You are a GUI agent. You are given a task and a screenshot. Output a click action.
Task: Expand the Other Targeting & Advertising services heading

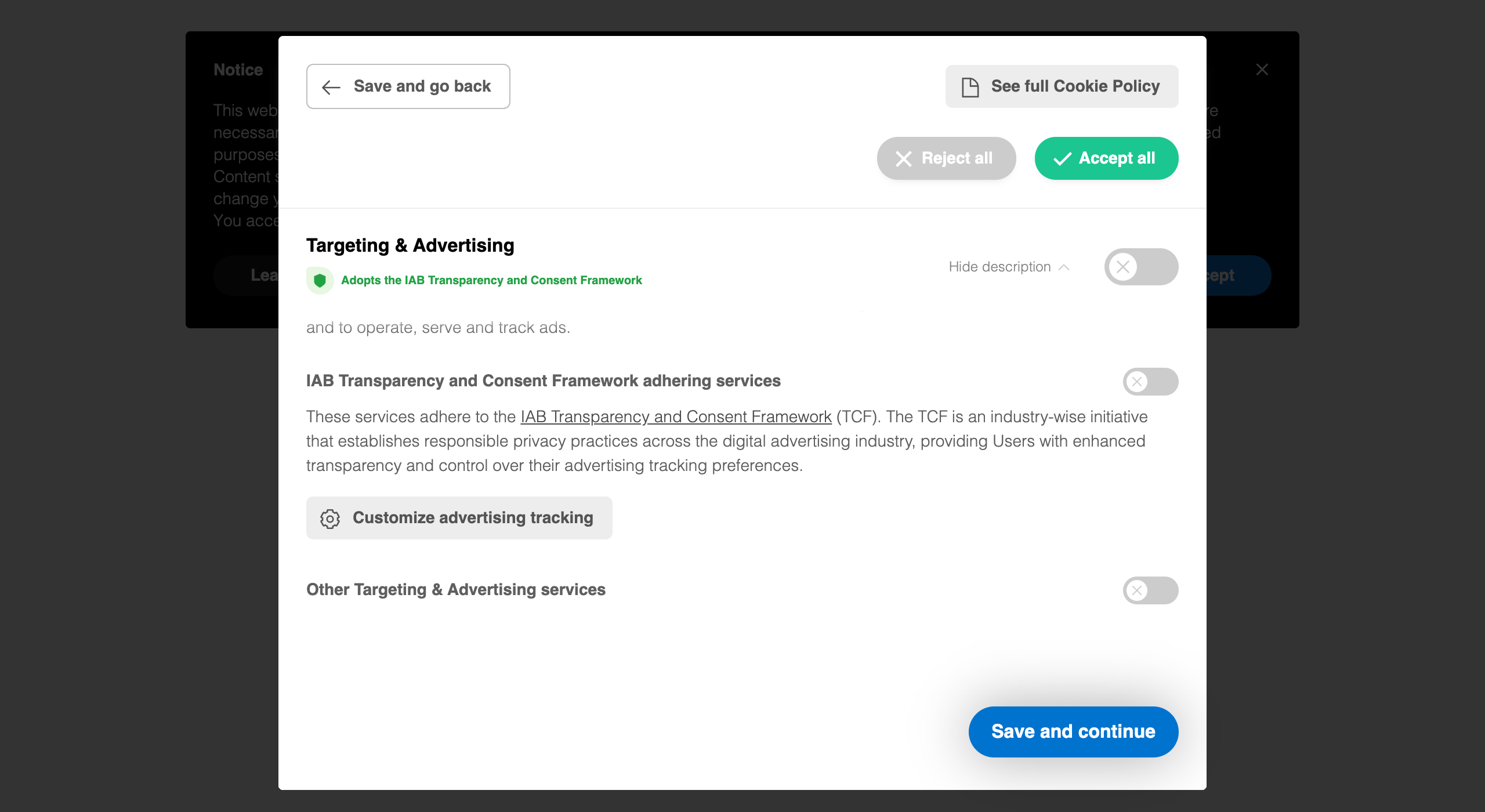(x=456, y=589)
